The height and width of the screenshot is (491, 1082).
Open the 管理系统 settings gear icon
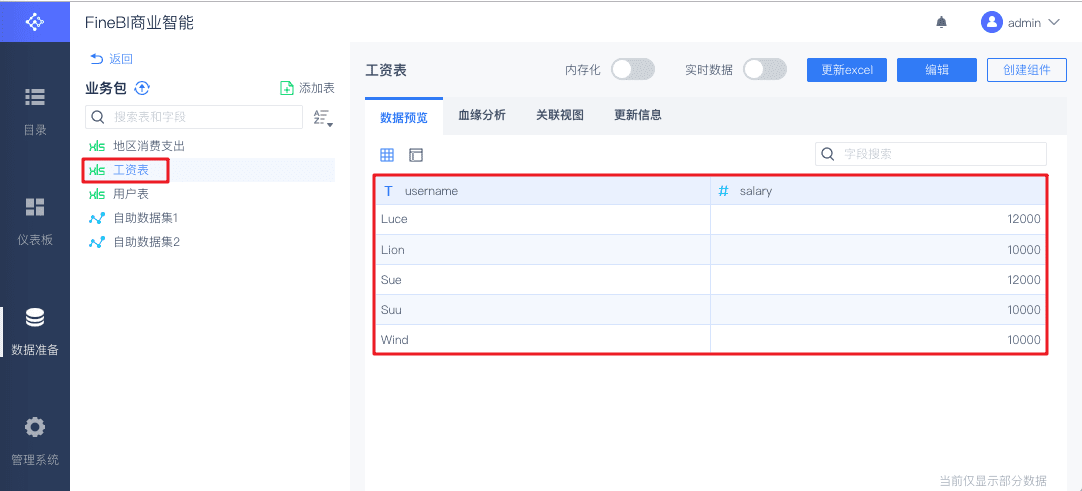tap(35, 427)
